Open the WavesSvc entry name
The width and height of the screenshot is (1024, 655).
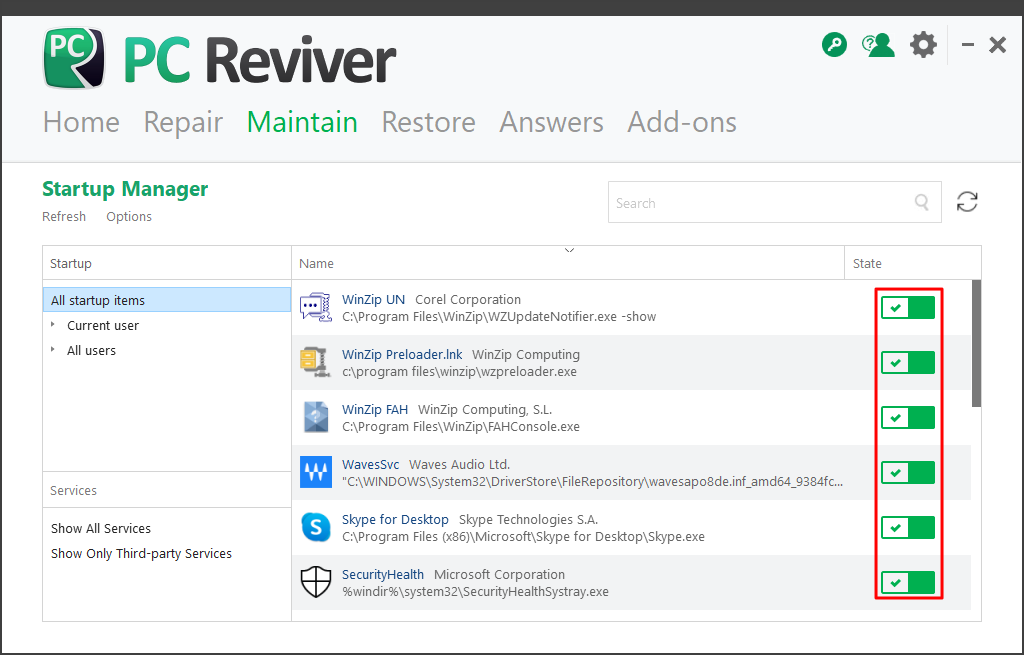(371, 464)
